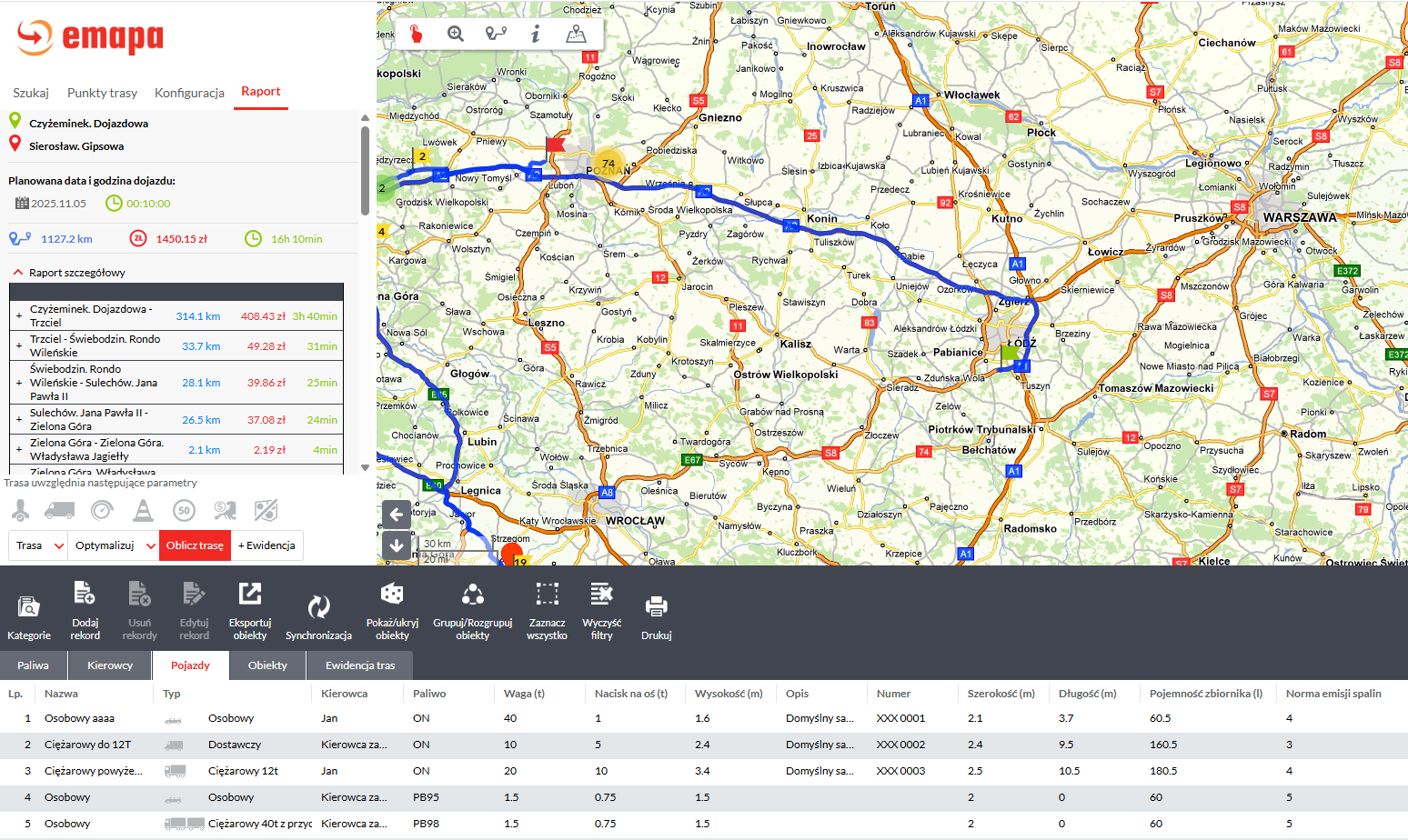Image resolution: width=1408 pixels, height=840 pixels.
Task: Toggle the speed limit 50 route parameter
Action: pyautogui.click(x=185, y=511)
